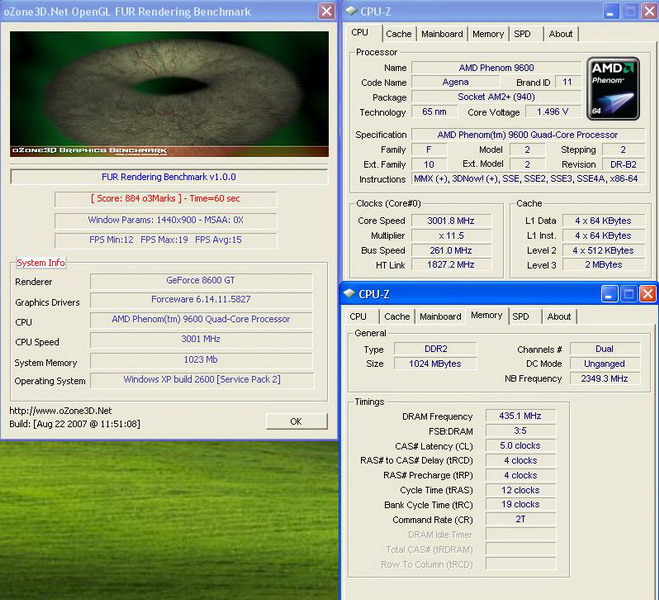Click the x 11.5 Multiplier value
This screenshot has height=600, width=659.
click(x=451, y=236)
